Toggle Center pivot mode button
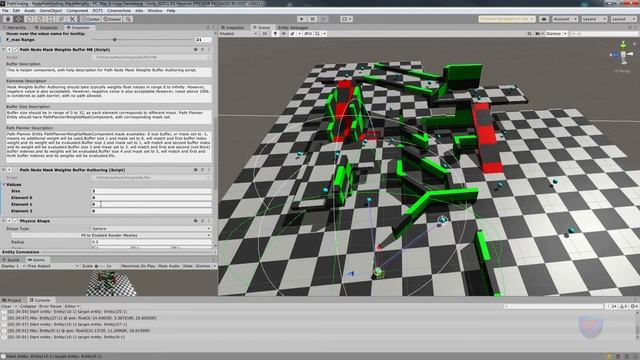640x360 pixels. coord(91,19)
